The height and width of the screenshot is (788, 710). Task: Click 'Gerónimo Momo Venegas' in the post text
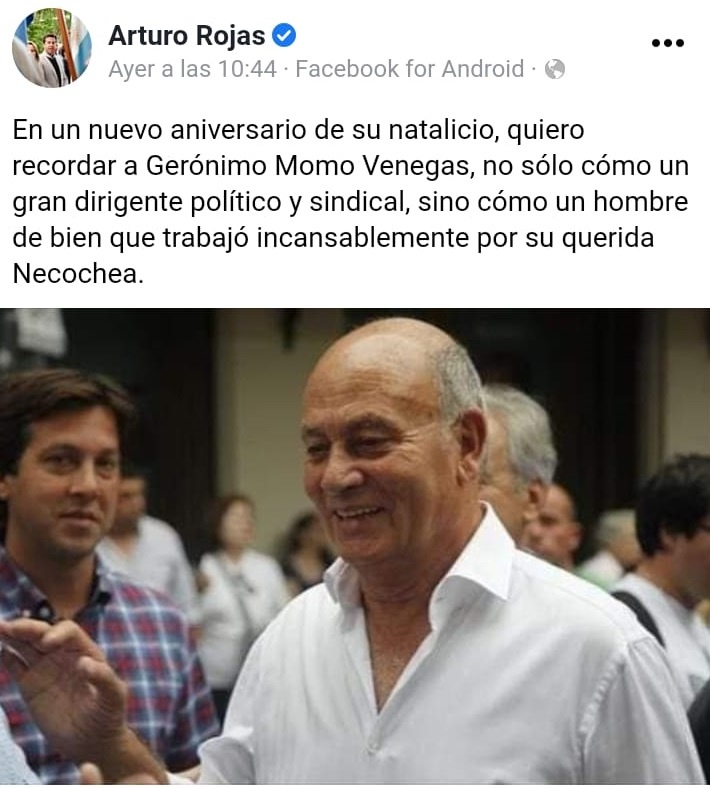[308, 166]
